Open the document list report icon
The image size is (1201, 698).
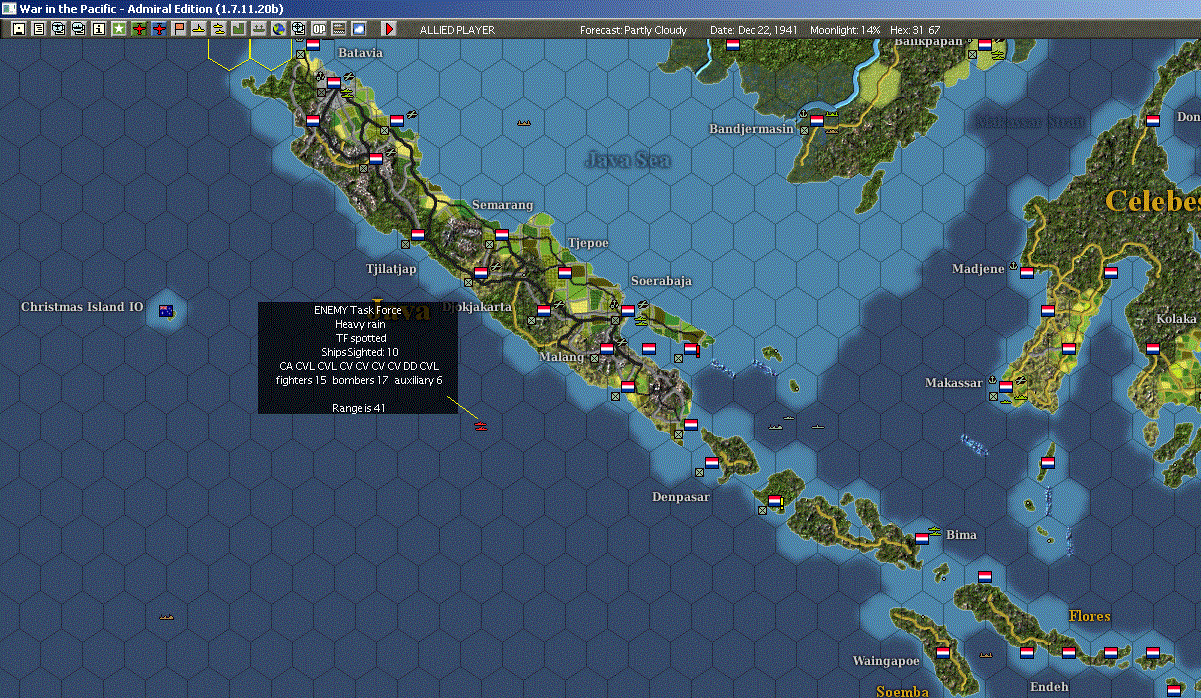click(38, 29)
